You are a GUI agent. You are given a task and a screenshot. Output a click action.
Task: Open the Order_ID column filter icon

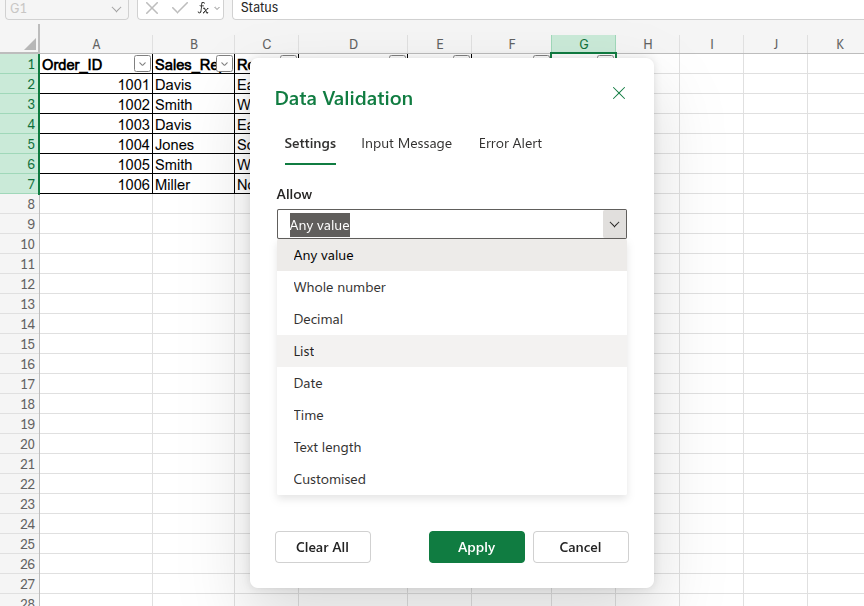click(141, 62)
